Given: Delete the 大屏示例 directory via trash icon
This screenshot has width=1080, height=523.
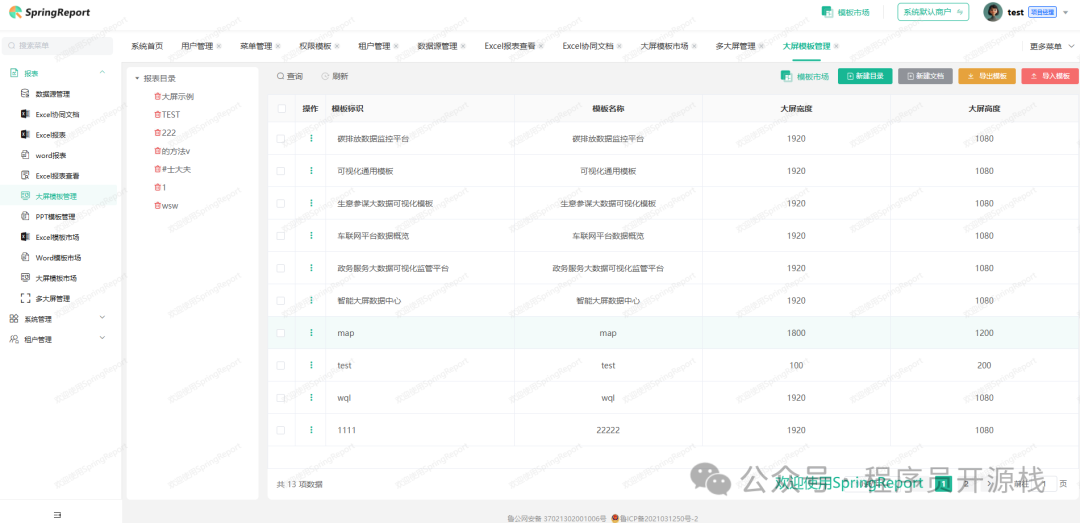Looking at the screenshot, I should click(157, 96).
